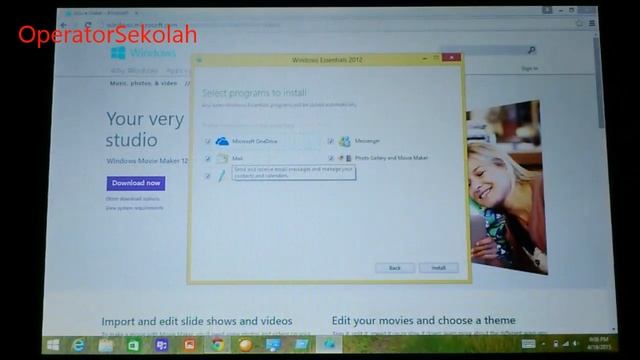Click the Messenger program icon
The height and width of the screenshot is (360, 640).
point(344,141)
